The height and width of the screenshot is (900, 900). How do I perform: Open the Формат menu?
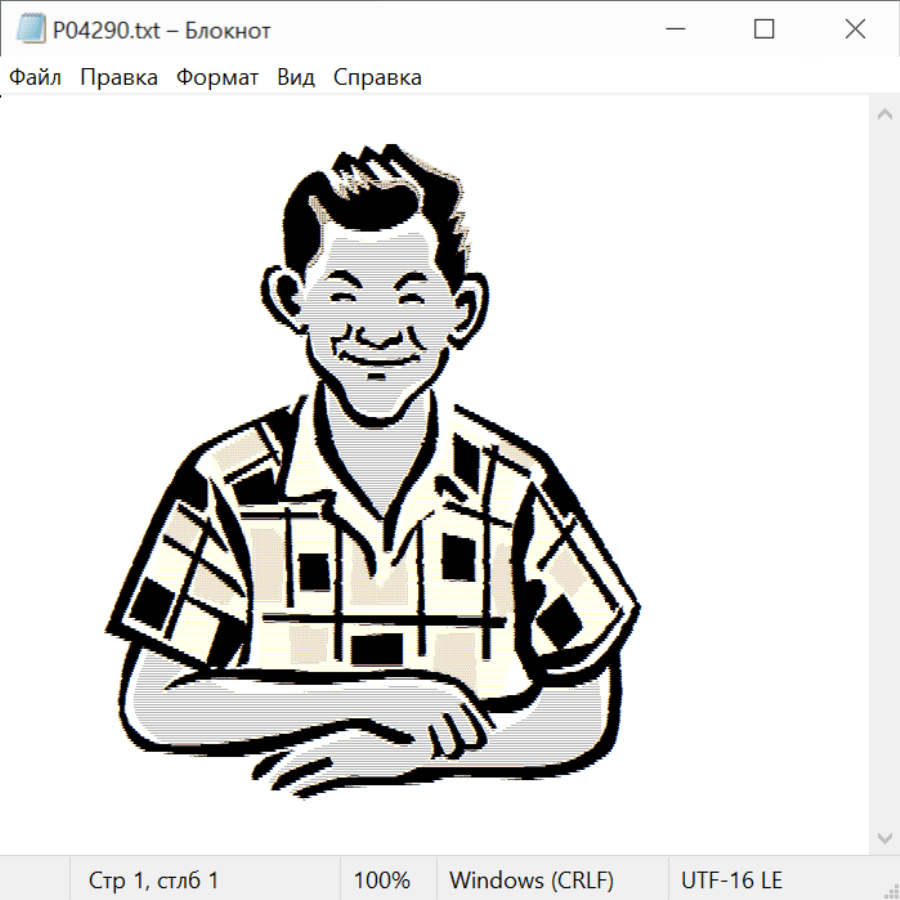217,78
